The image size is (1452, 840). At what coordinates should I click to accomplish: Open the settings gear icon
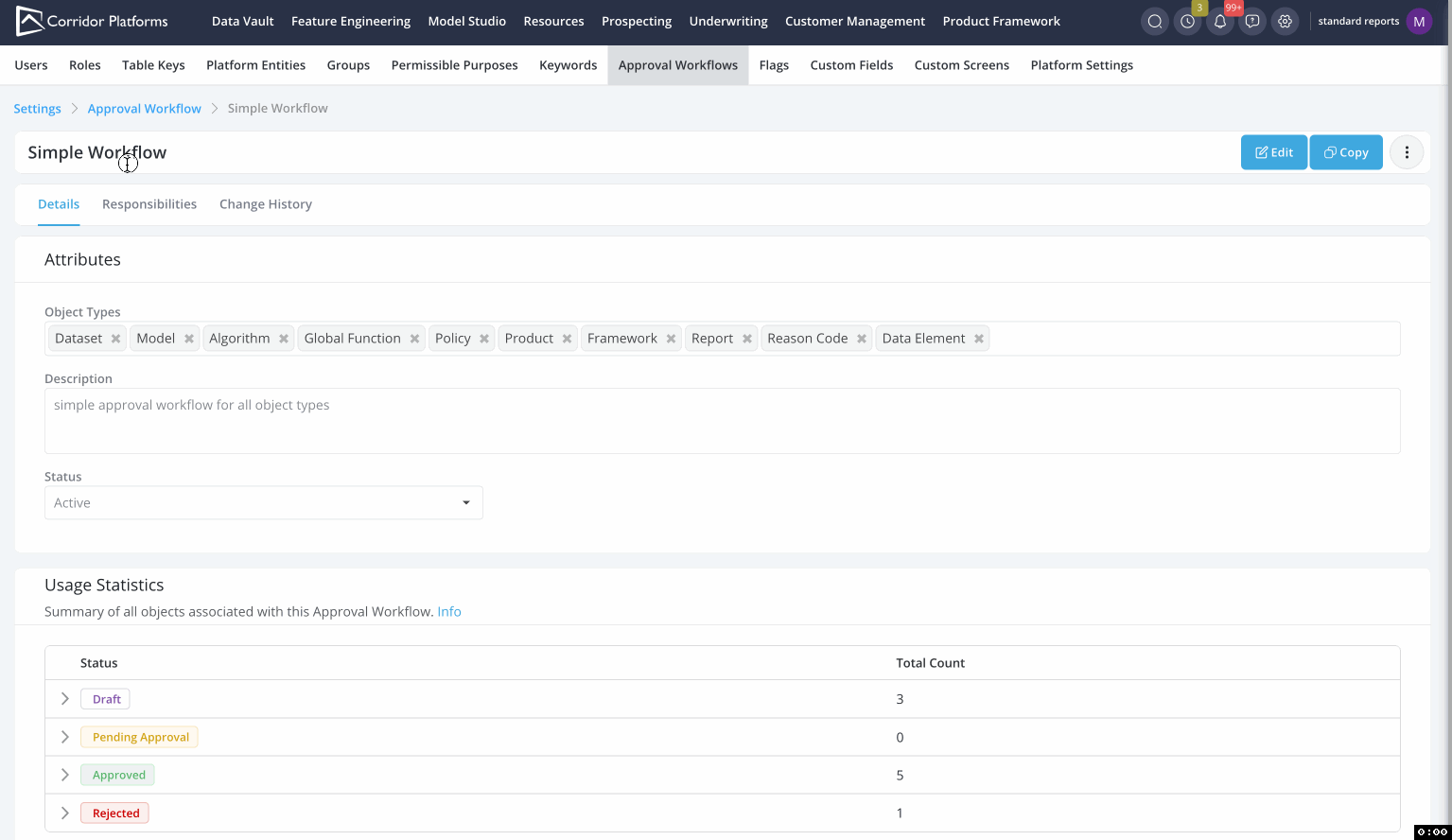1285,21
